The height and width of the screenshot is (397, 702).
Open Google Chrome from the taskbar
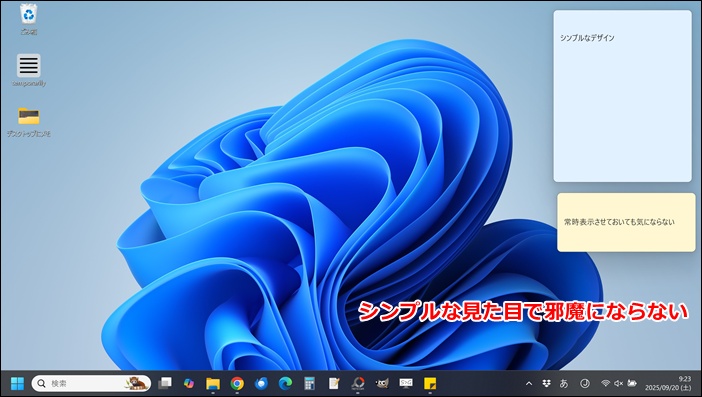[237, 384]
